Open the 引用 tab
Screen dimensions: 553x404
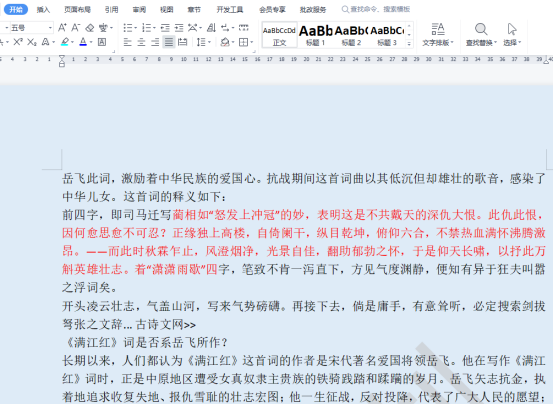coord(111,10)
